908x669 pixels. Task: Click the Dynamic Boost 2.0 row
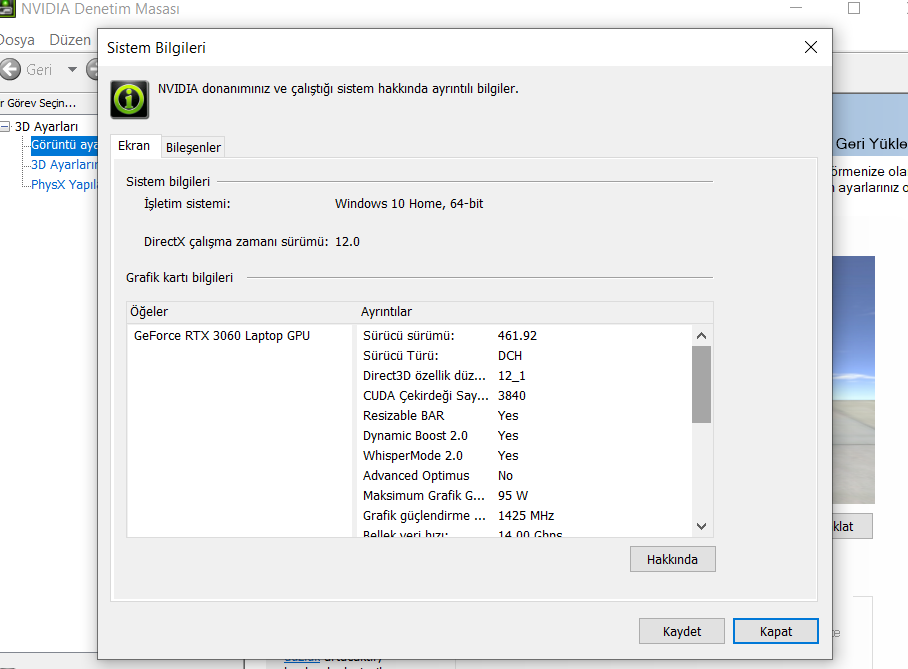point(526,436)
